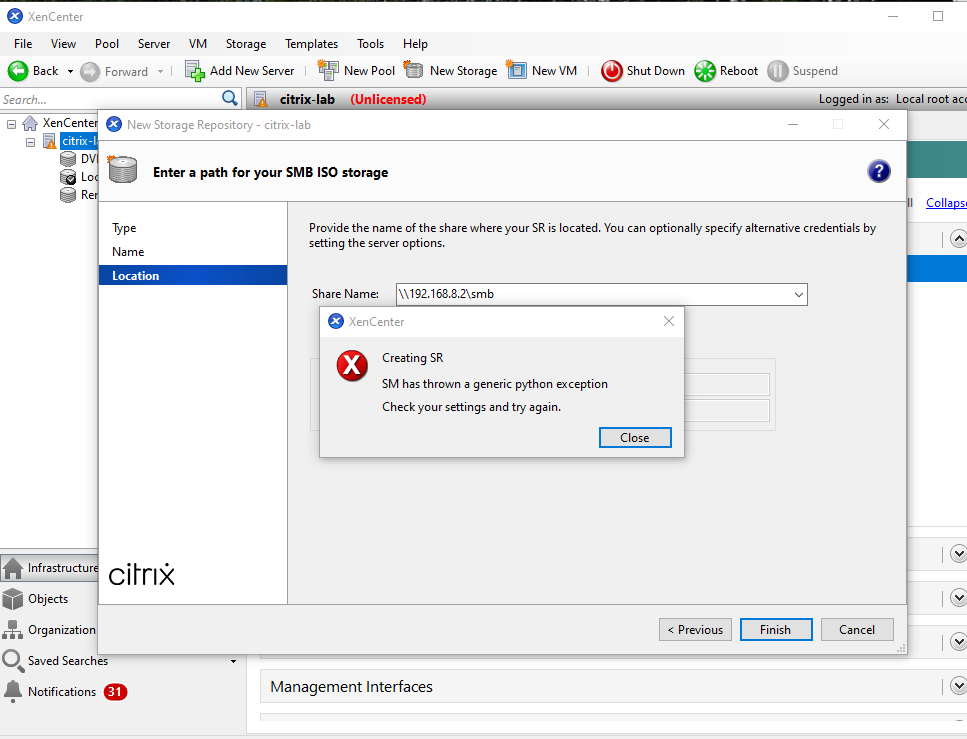Viewport: 967px width, 739px height.
Task: Expand the Management Interfaces section chevron
Action: [x=958, y=685]
